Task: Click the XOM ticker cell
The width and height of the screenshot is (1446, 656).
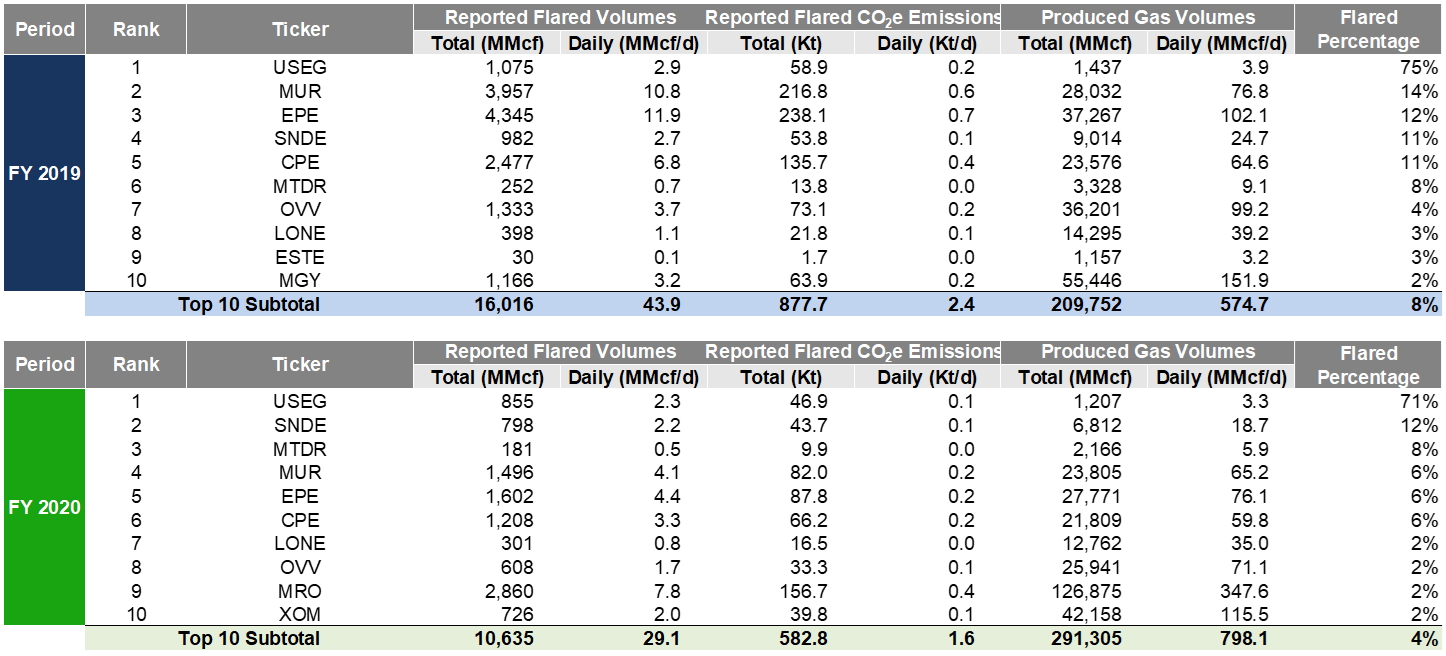Action: point(301,615)
